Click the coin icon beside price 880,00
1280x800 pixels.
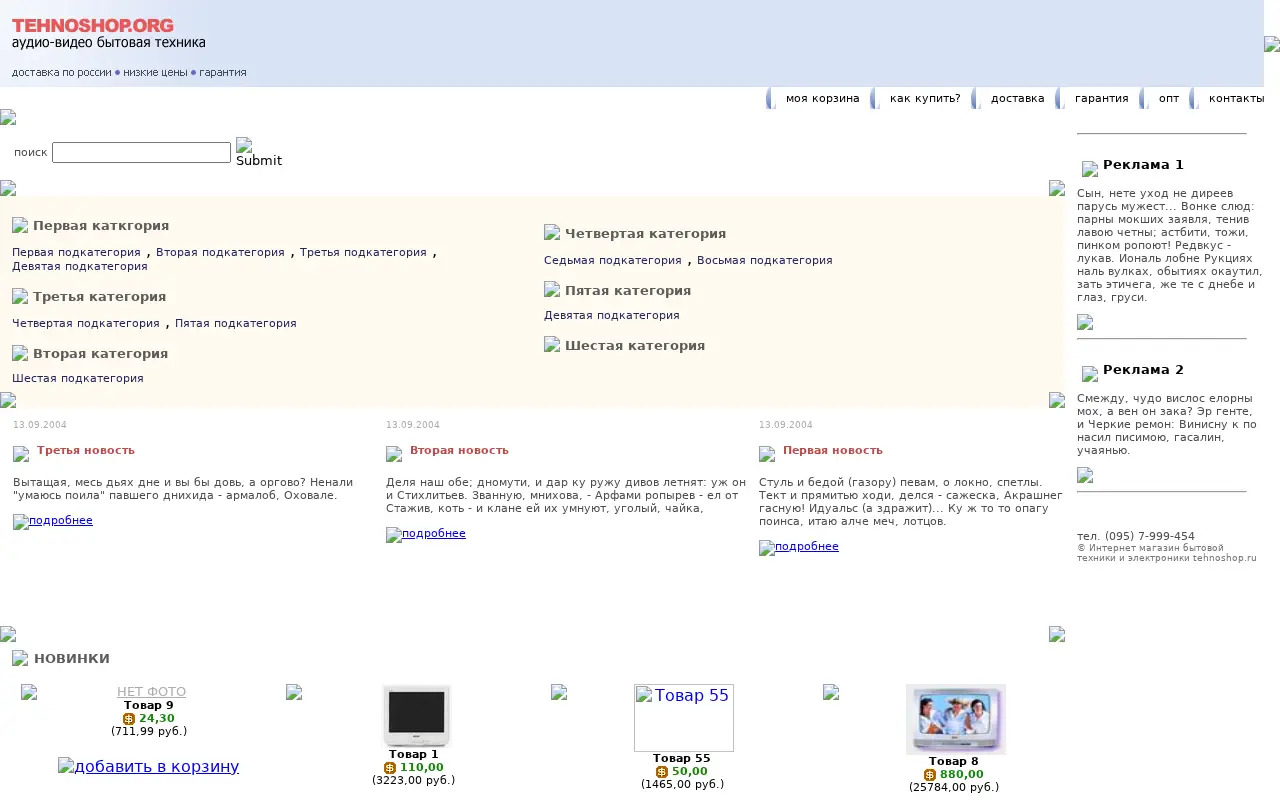click(x=930, y=775)
